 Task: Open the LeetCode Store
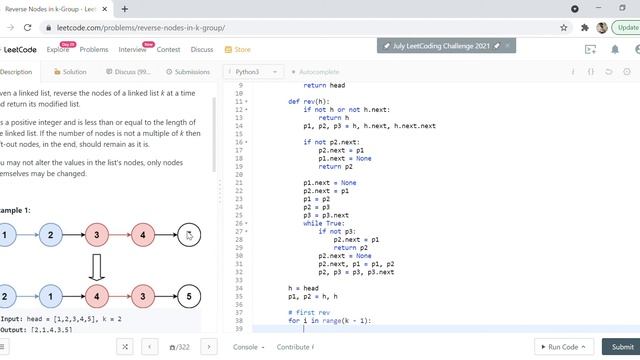[x=238, y=49]
